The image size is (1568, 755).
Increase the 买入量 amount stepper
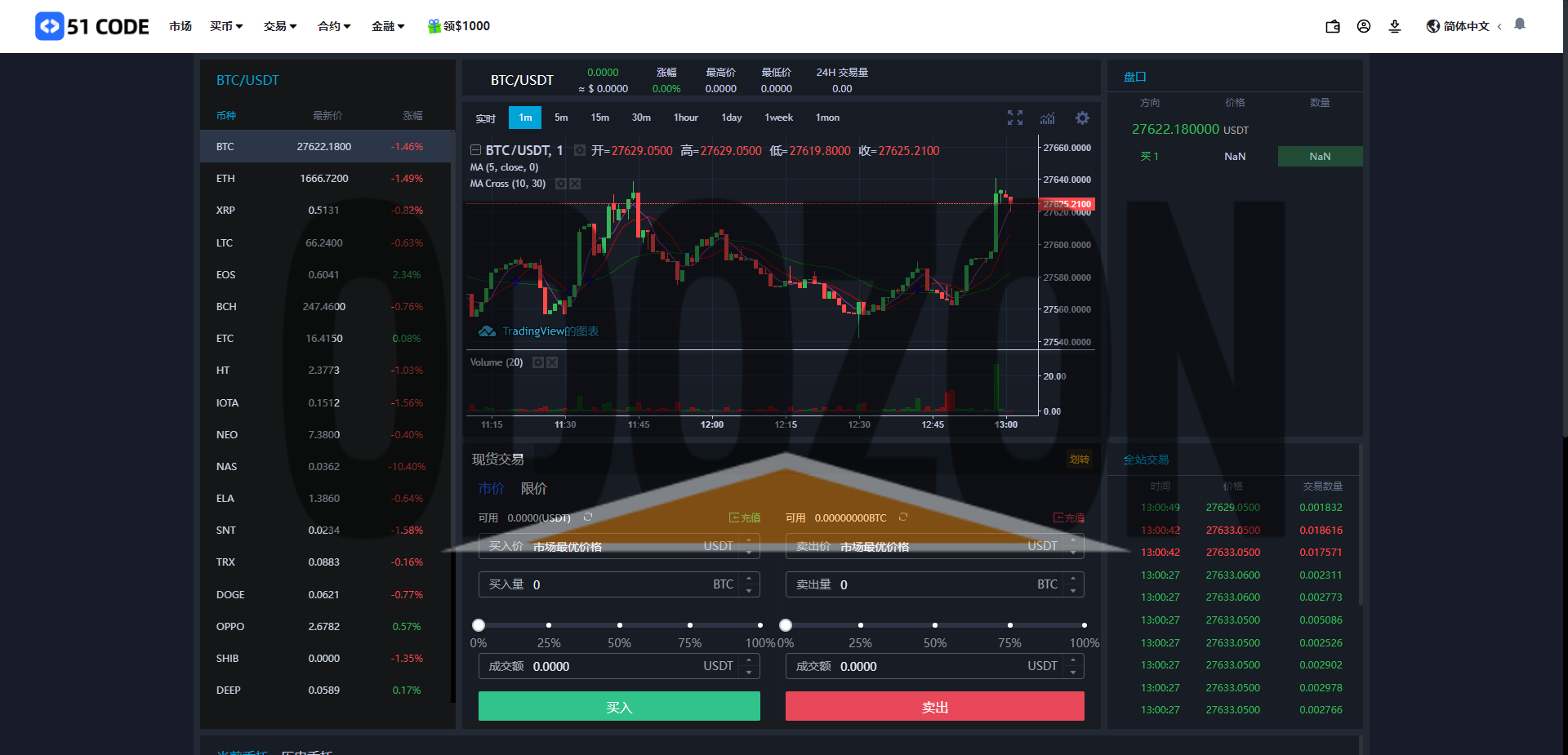pos(749,579)
